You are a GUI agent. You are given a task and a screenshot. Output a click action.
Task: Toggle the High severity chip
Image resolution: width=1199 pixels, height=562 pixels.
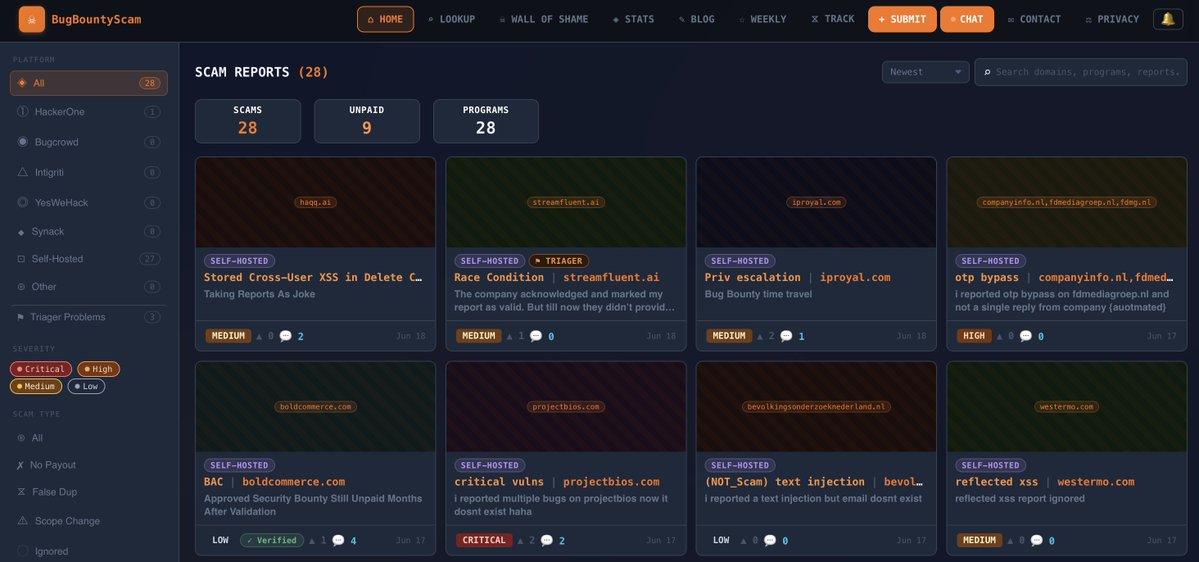point(98,369)
